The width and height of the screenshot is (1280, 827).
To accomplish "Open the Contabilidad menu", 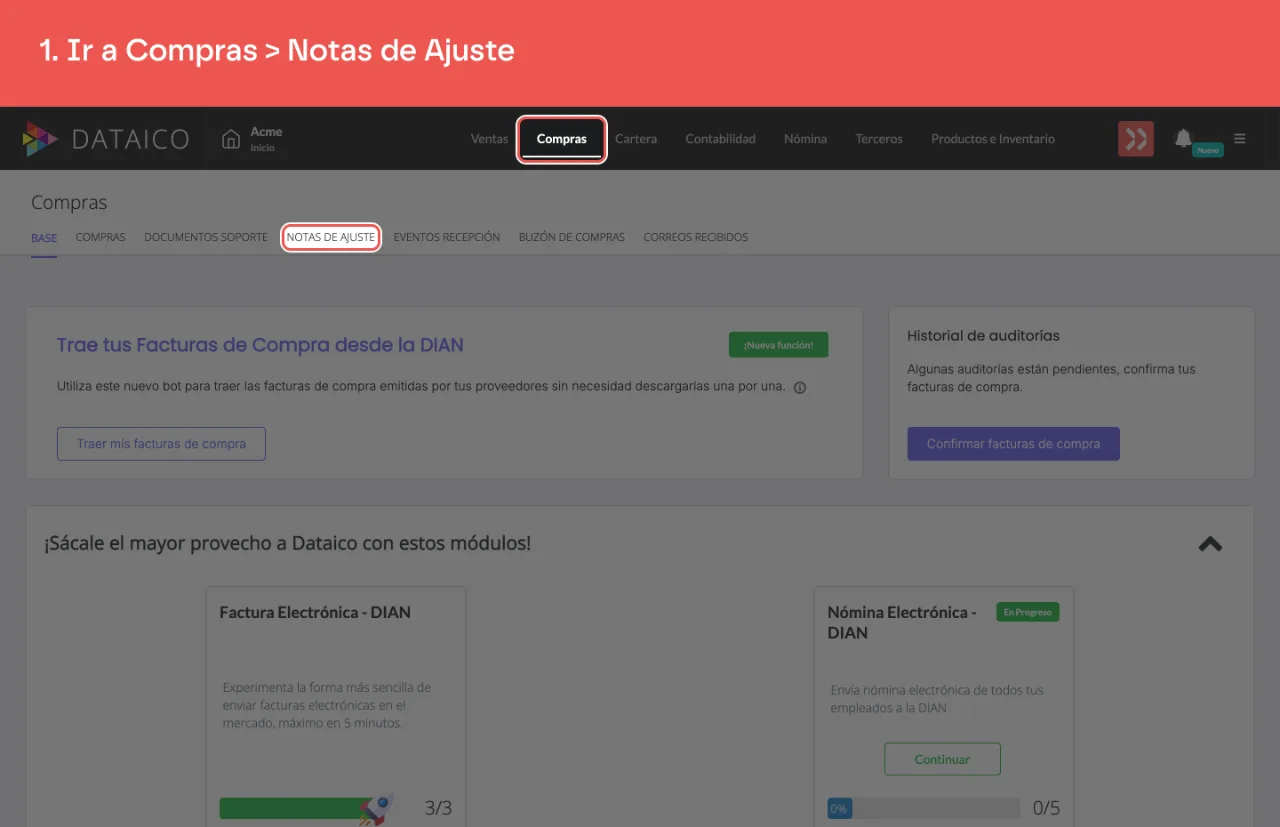I will (x=720, y=139).
